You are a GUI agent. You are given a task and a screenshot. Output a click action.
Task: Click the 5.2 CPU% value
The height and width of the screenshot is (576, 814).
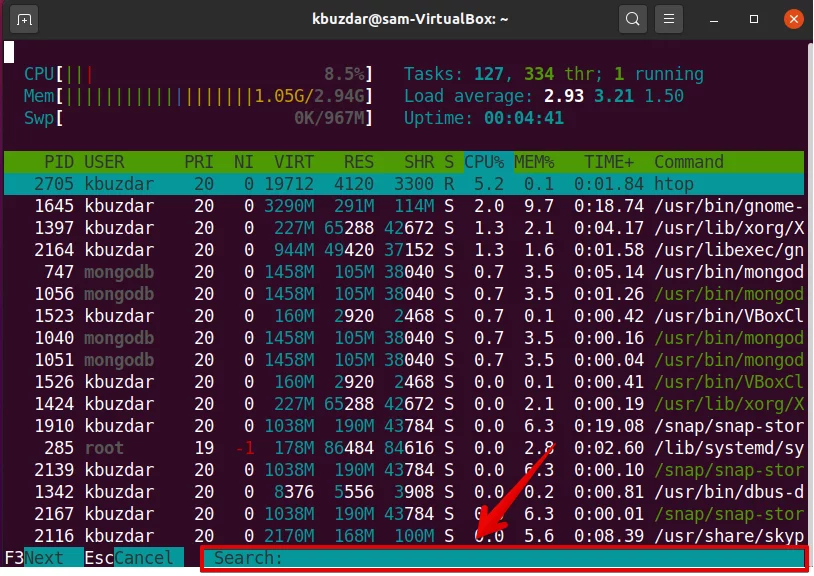[489, 184]
